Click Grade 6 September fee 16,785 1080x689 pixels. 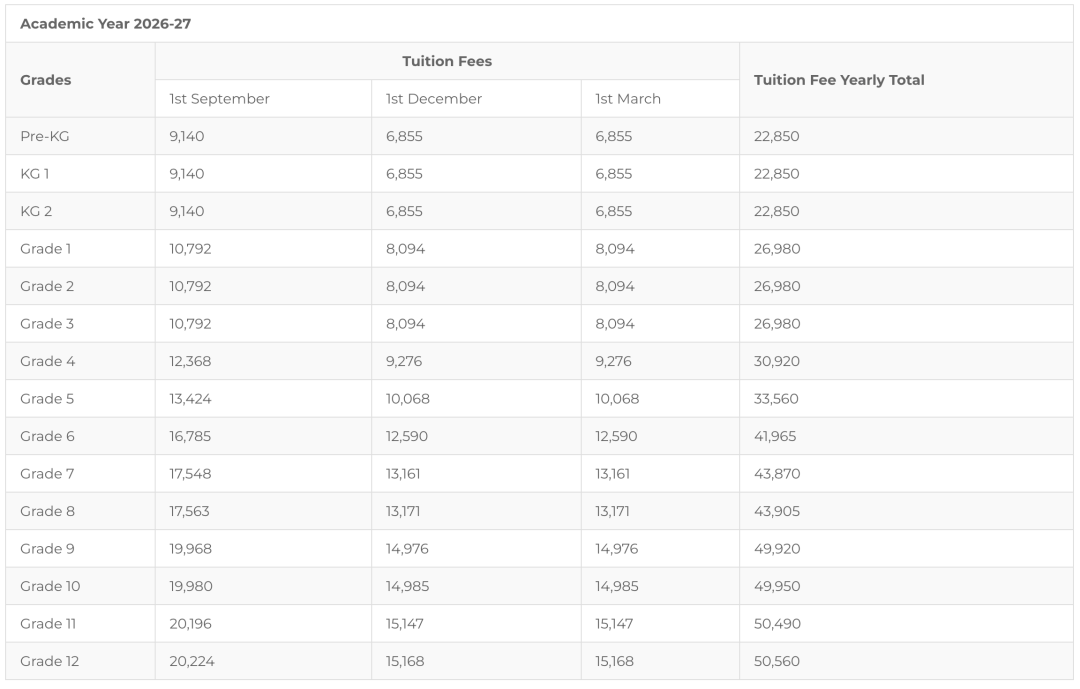(190, 436)
